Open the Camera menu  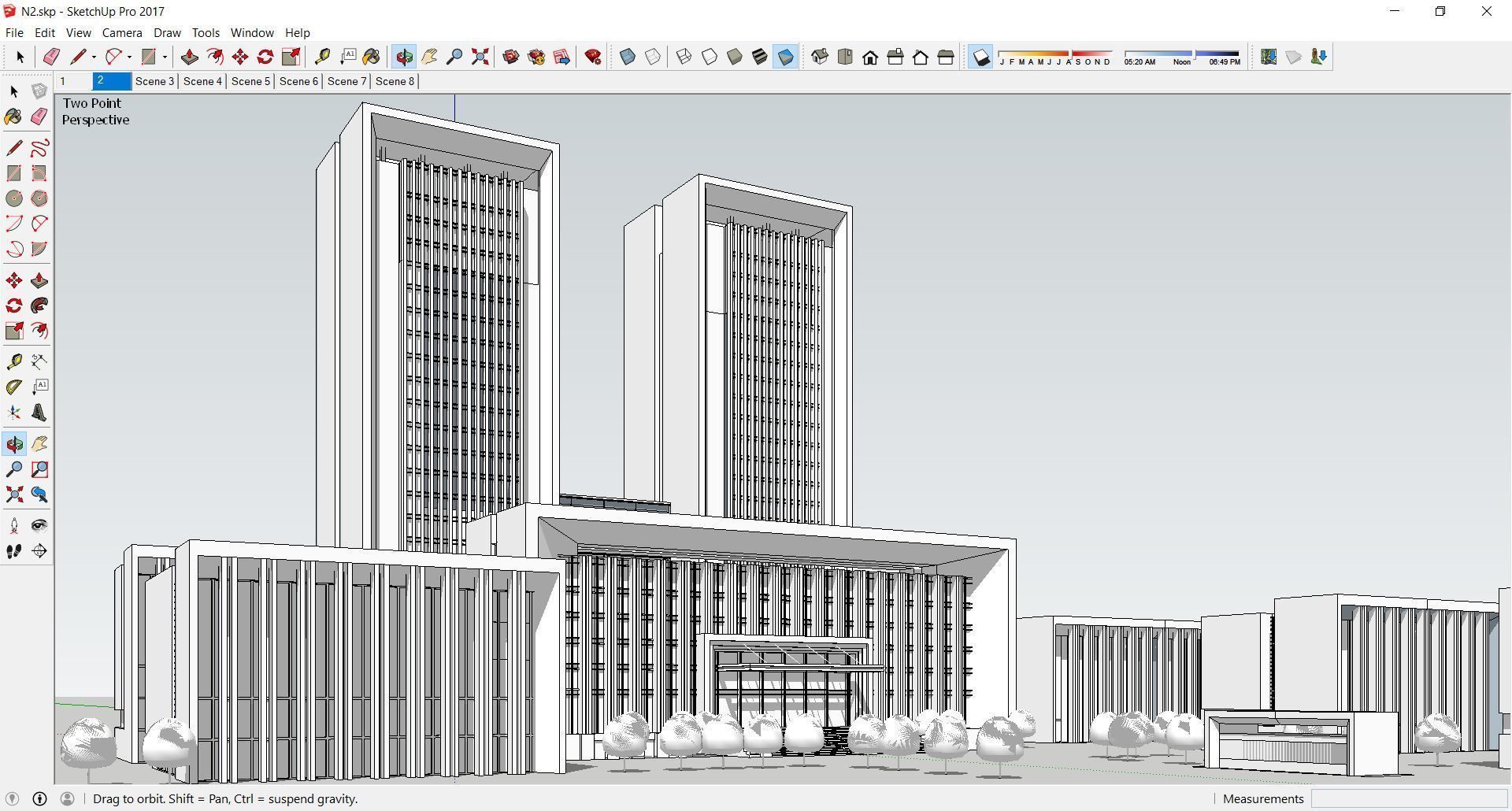[x=122, y=32]
